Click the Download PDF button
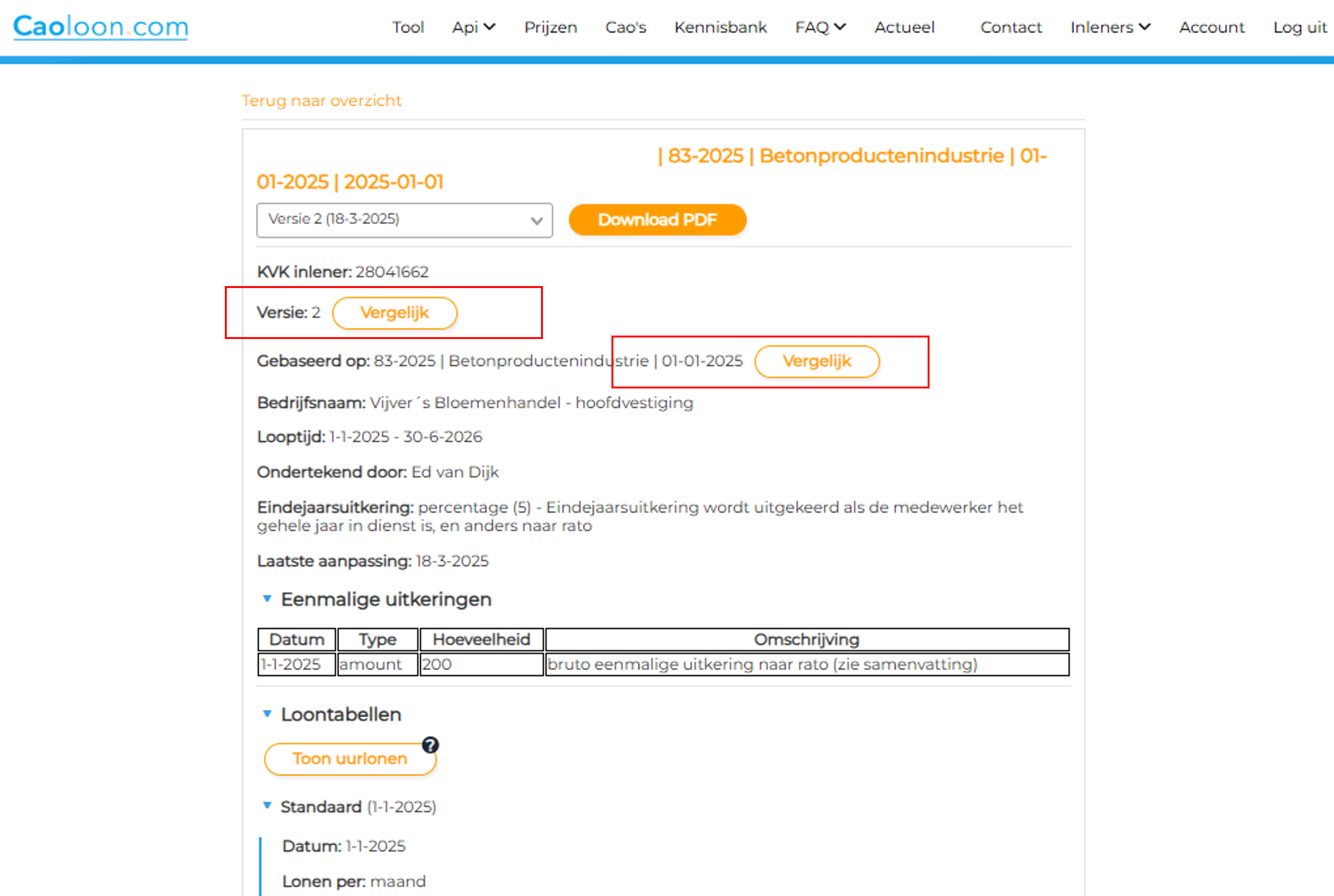This screenshot has height=896, width=1334. [x=657, y=220]
